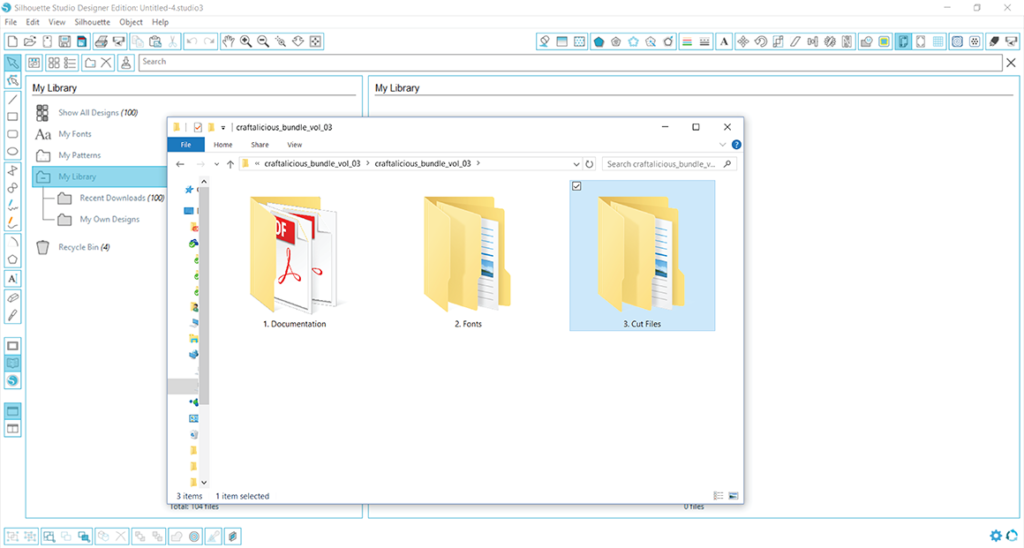This screenshot has width=1024, height=548.
Task: Select the Eraser tool
Action: 12,297
